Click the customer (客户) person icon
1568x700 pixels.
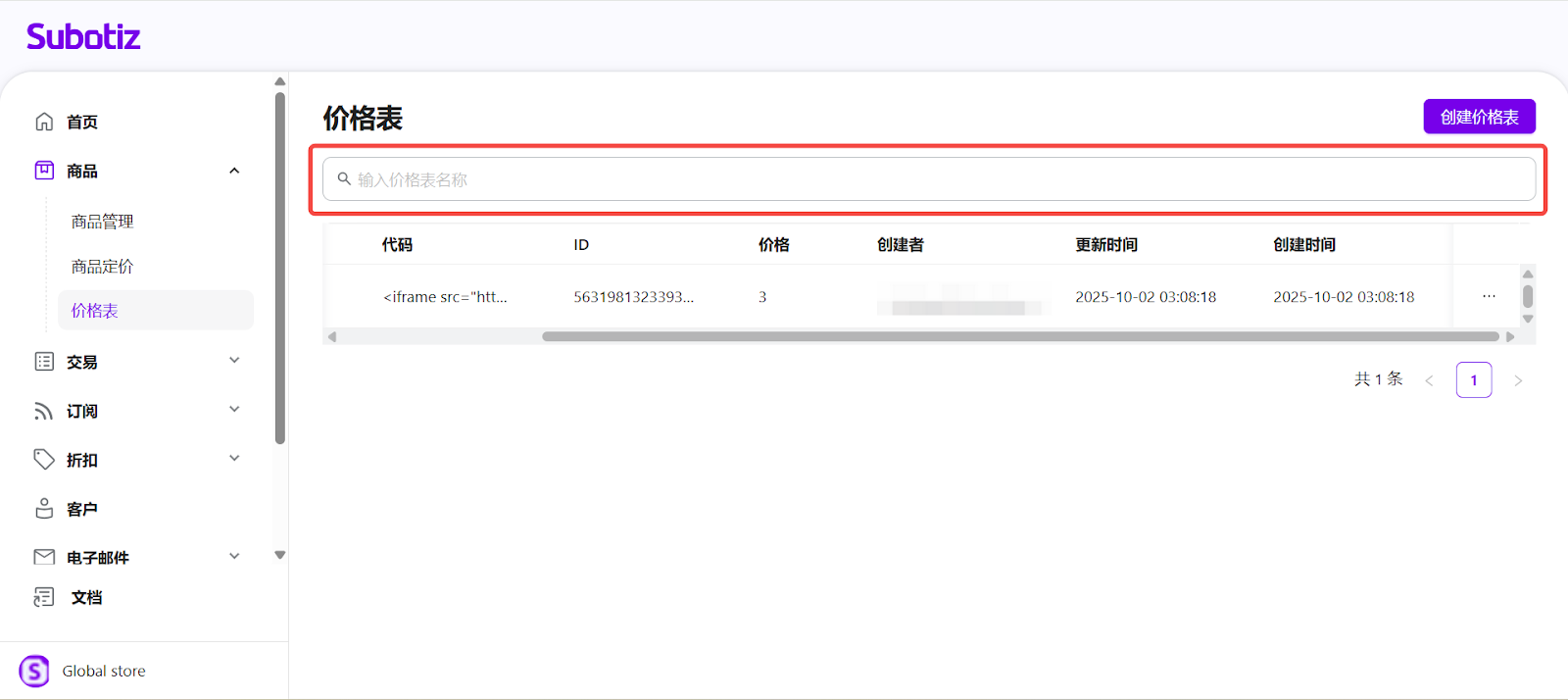pyautogui.click(x=44, y=509)
